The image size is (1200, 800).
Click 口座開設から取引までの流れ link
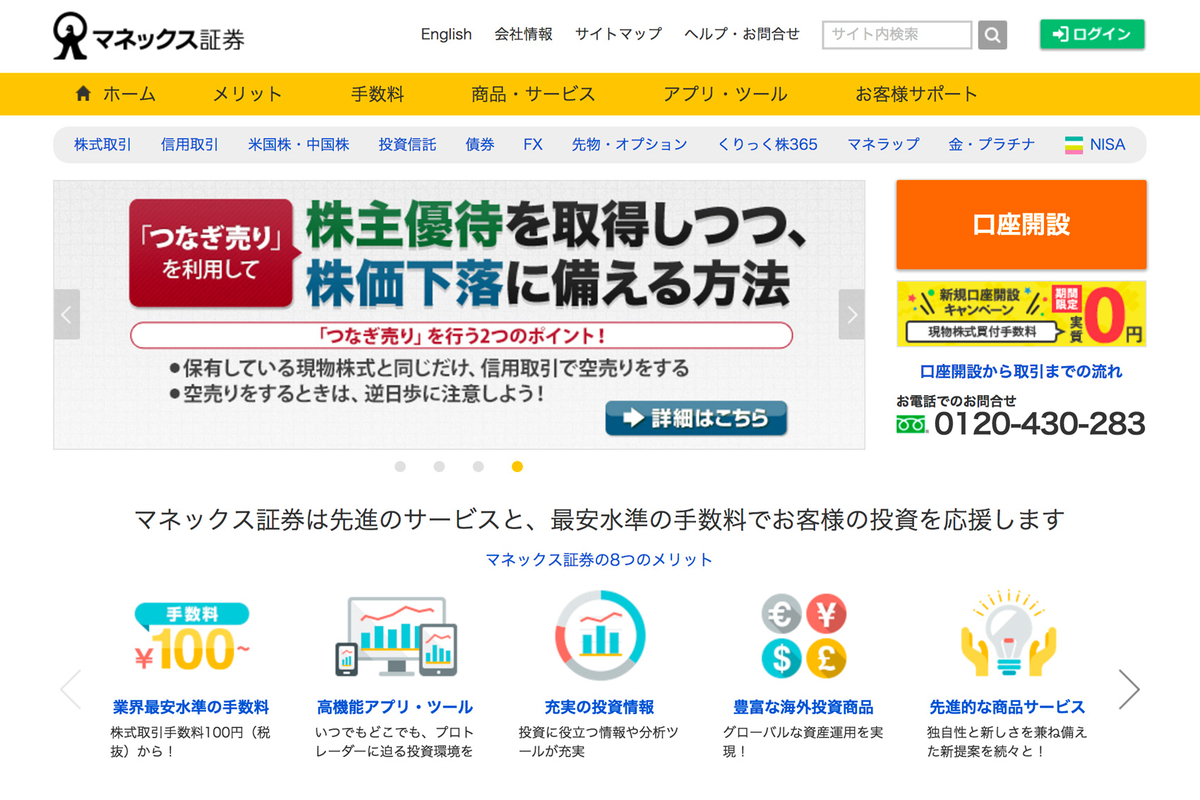[1021, 371]
